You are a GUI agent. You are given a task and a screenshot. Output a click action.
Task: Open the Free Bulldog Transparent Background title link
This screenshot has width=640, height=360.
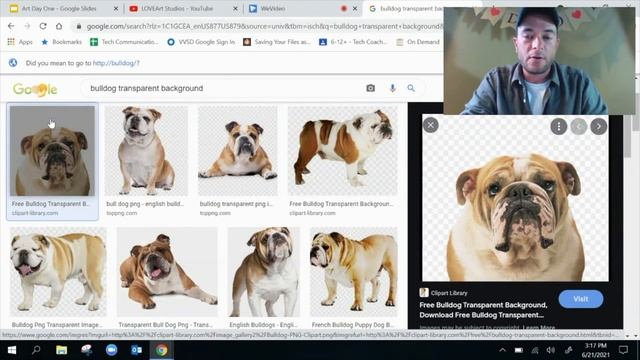click(x=483, y=310)
